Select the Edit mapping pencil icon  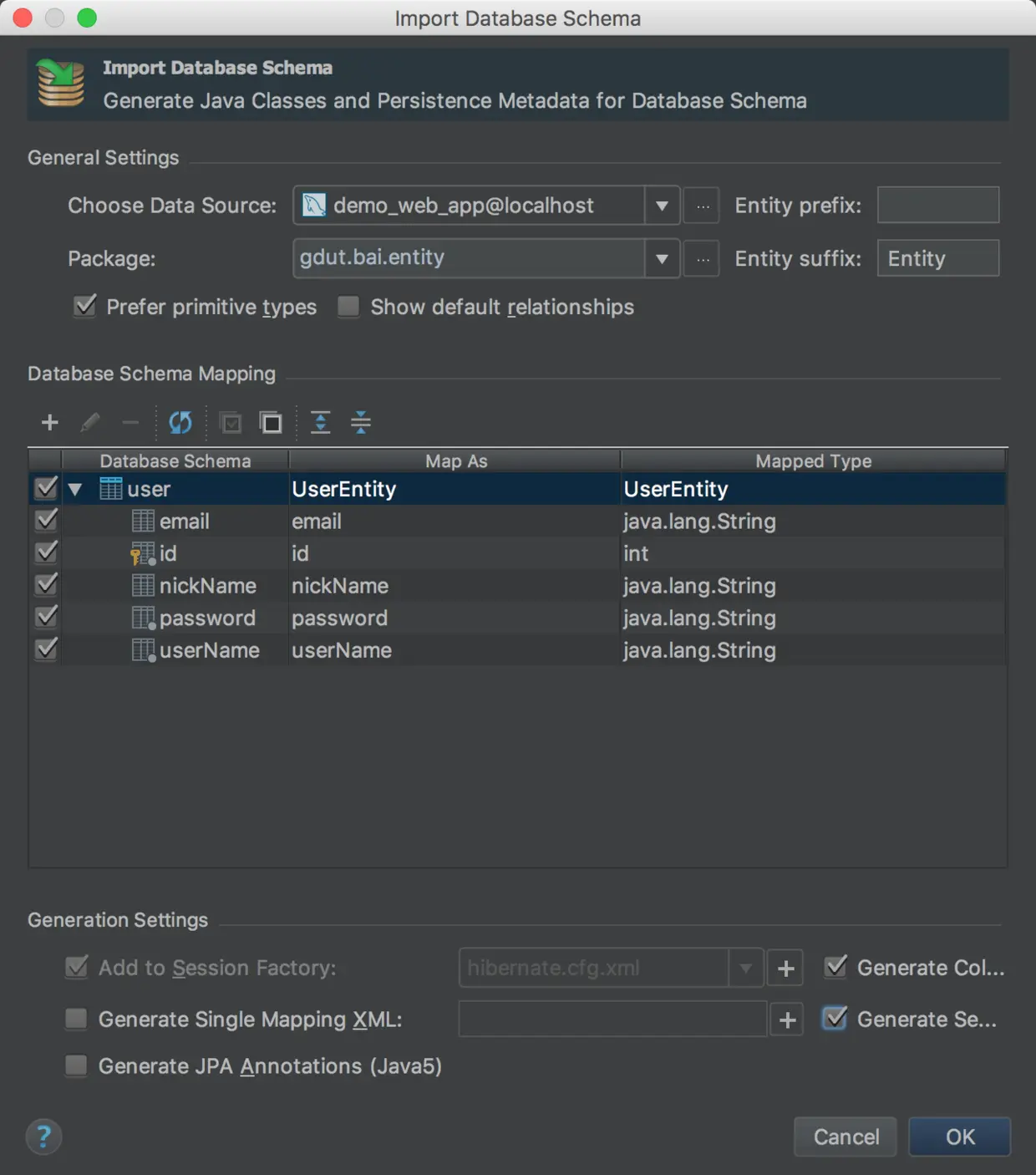[x=90, y=423]
